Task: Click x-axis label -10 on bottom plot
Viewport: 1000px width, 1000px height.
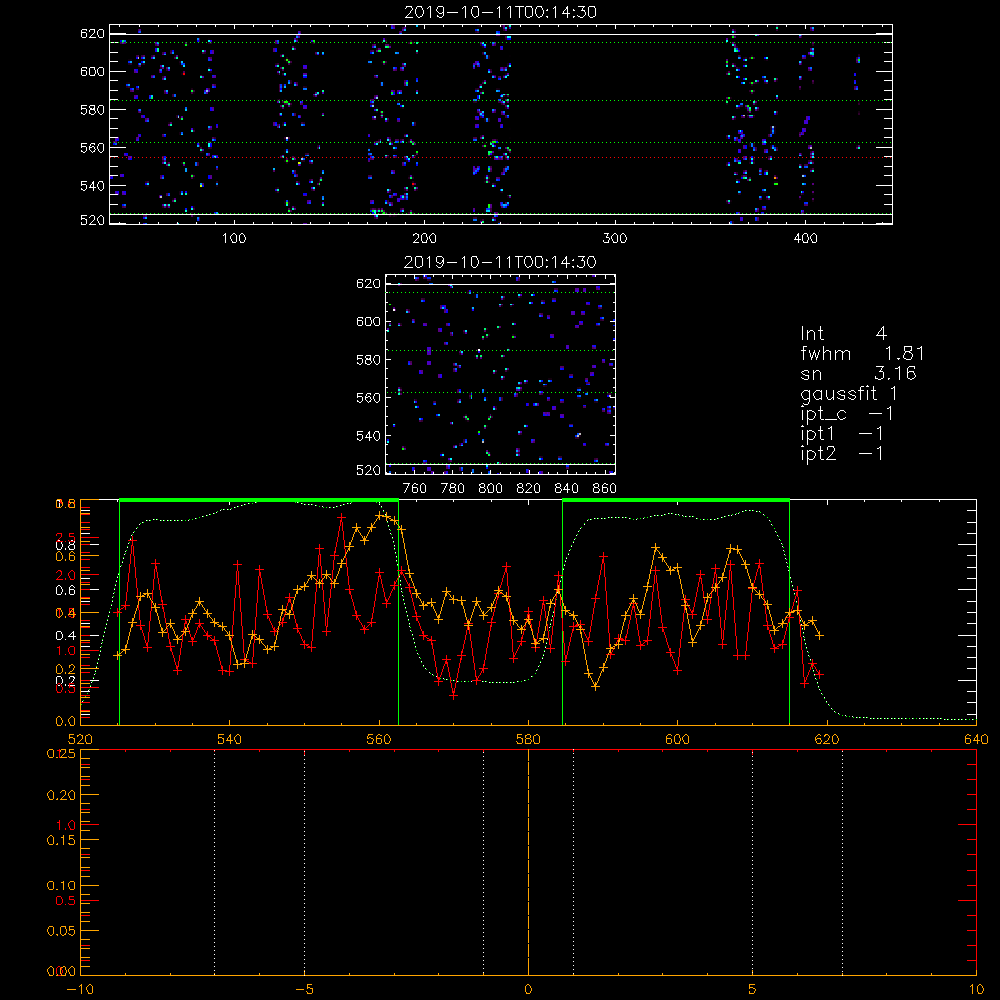Action: [x=80, y=990]
